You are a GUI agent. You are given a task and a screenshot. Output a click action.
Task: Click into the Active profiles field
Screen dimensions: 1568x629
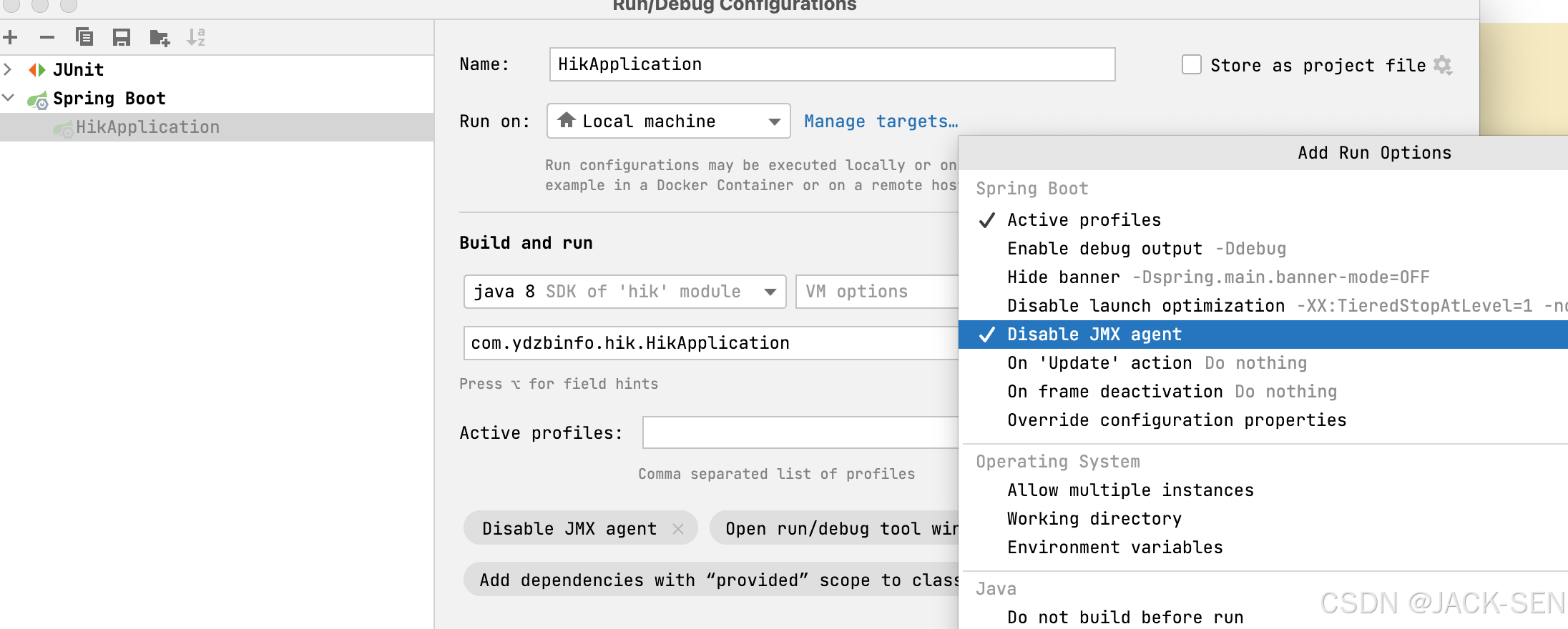(800, 432)
